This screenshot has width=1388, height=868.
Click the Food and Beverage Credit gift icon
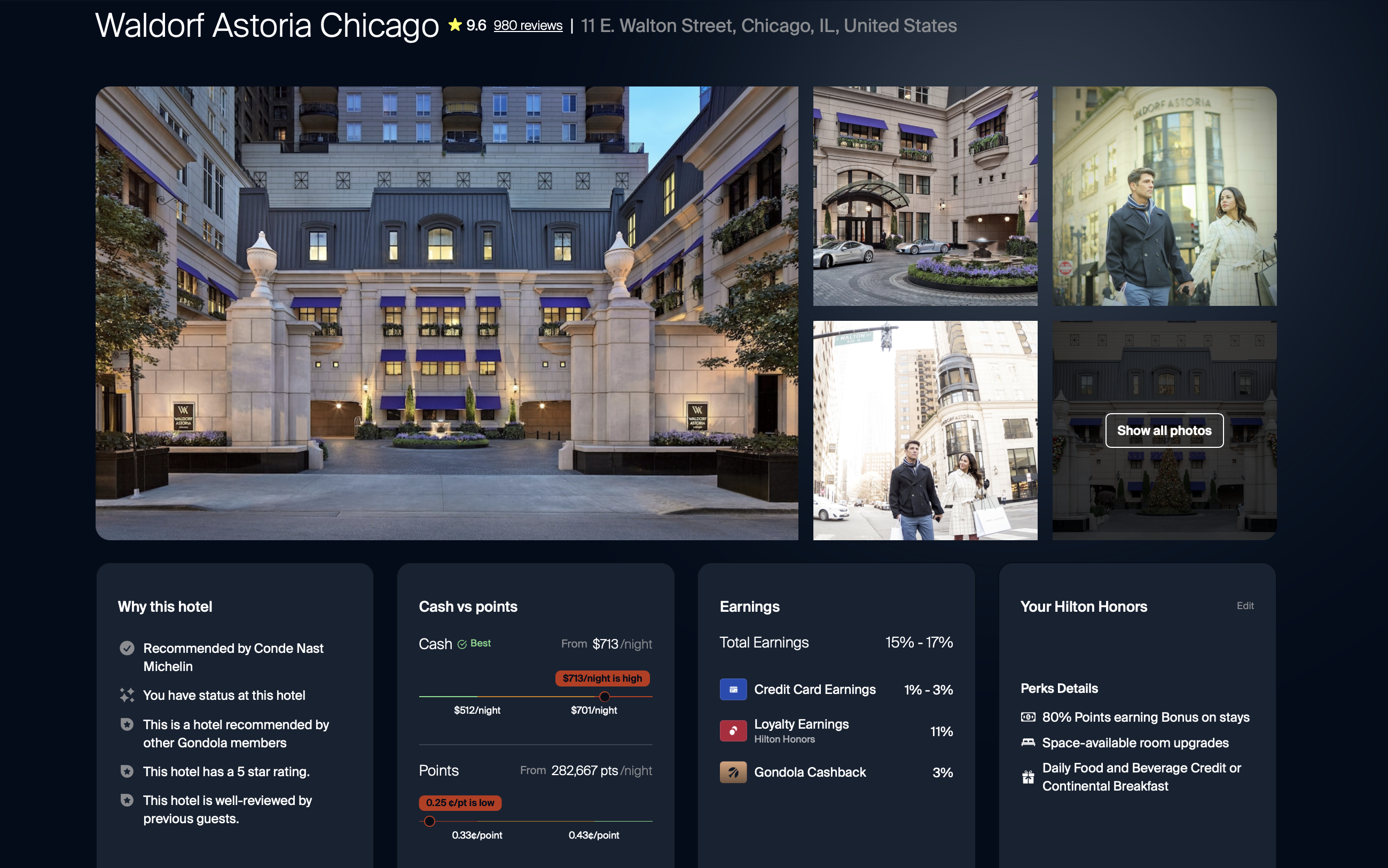pos(1028,777)
